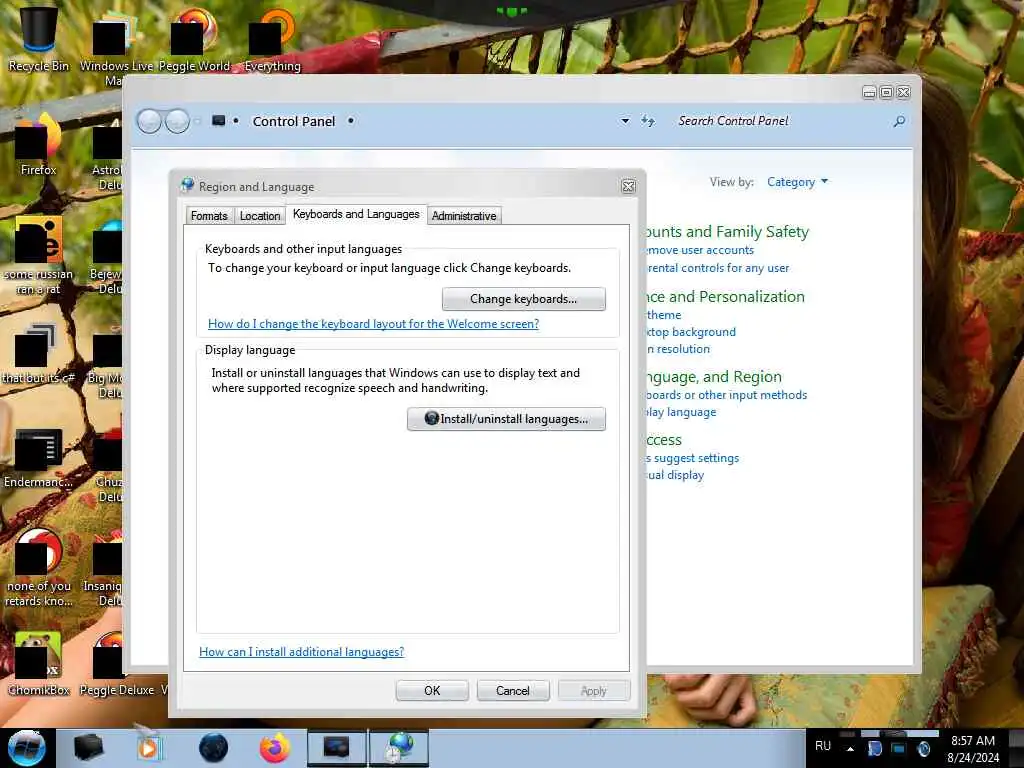Open the Recycle Bin desktop icon
The width and height of the screenshot is (1024, 768).
pyautogui.click(x=38, y=38)
